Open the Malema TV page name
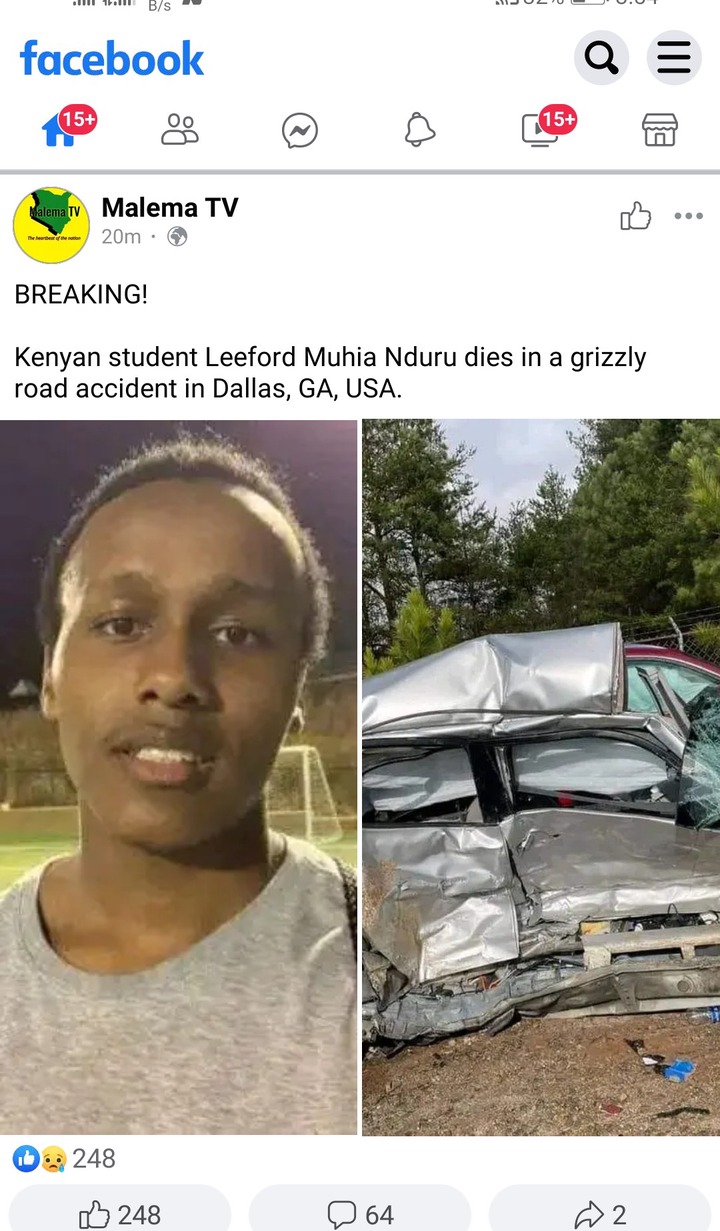The width and height of the screenshot is (720, 1231). (x=170, y=207)
